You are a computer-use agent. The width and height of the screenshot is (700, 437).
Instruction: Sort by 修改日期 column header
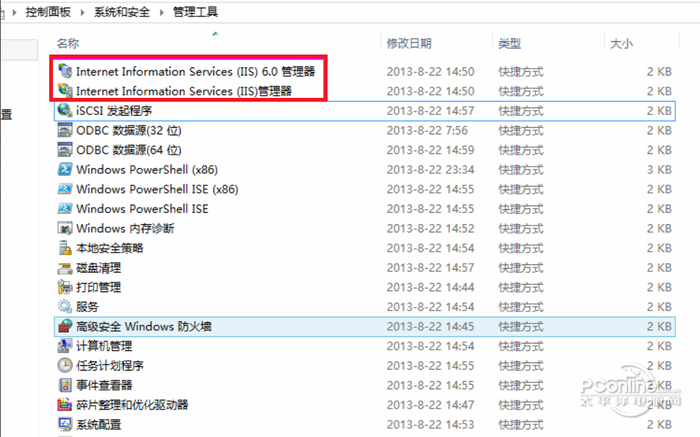point(409,43)
